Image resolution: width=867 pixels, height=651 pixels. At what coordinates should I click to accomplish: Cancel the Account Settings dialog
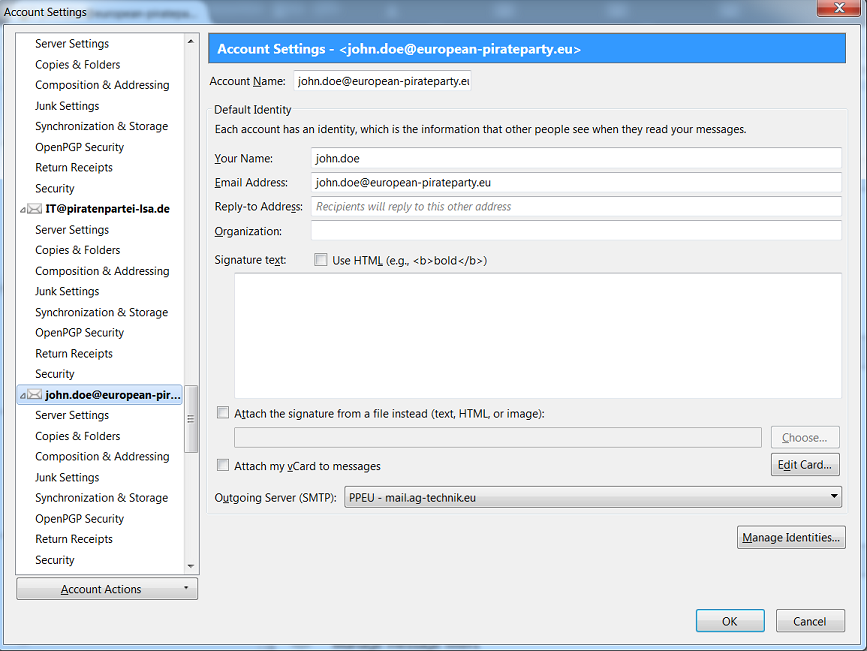pos(809,621)
